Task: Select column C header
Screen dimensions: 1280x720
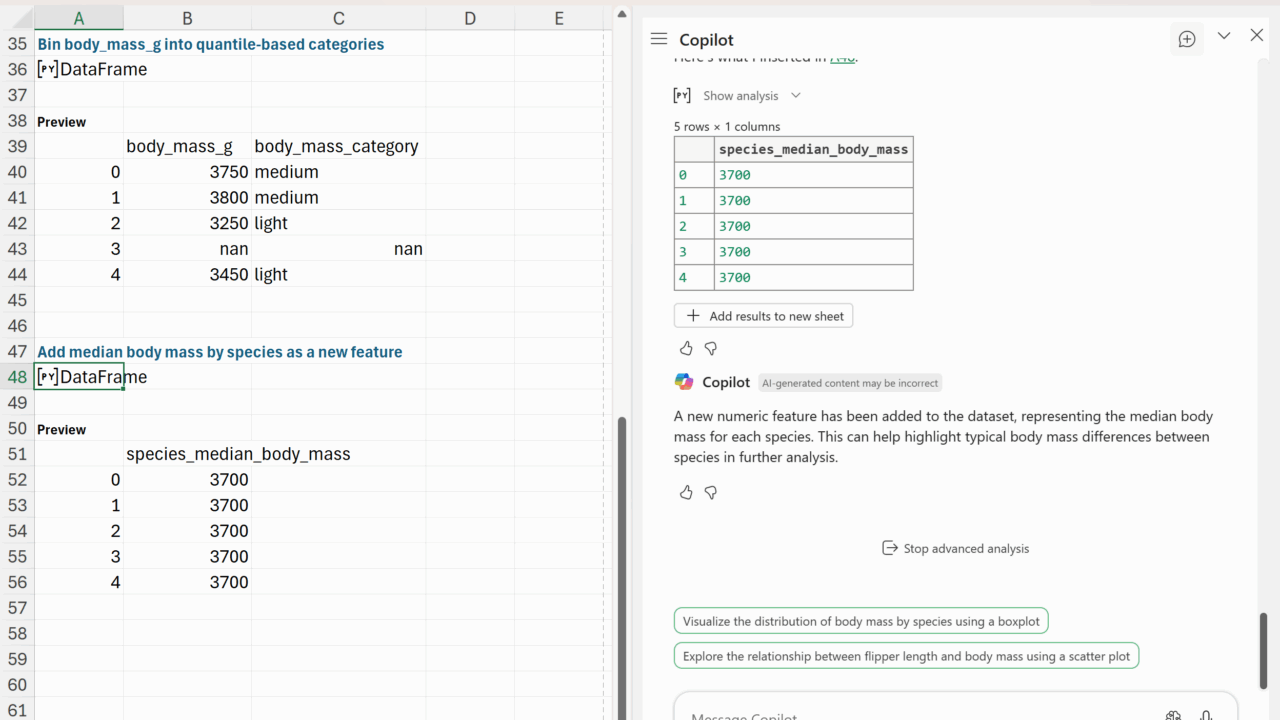Action: coord(338,18)
